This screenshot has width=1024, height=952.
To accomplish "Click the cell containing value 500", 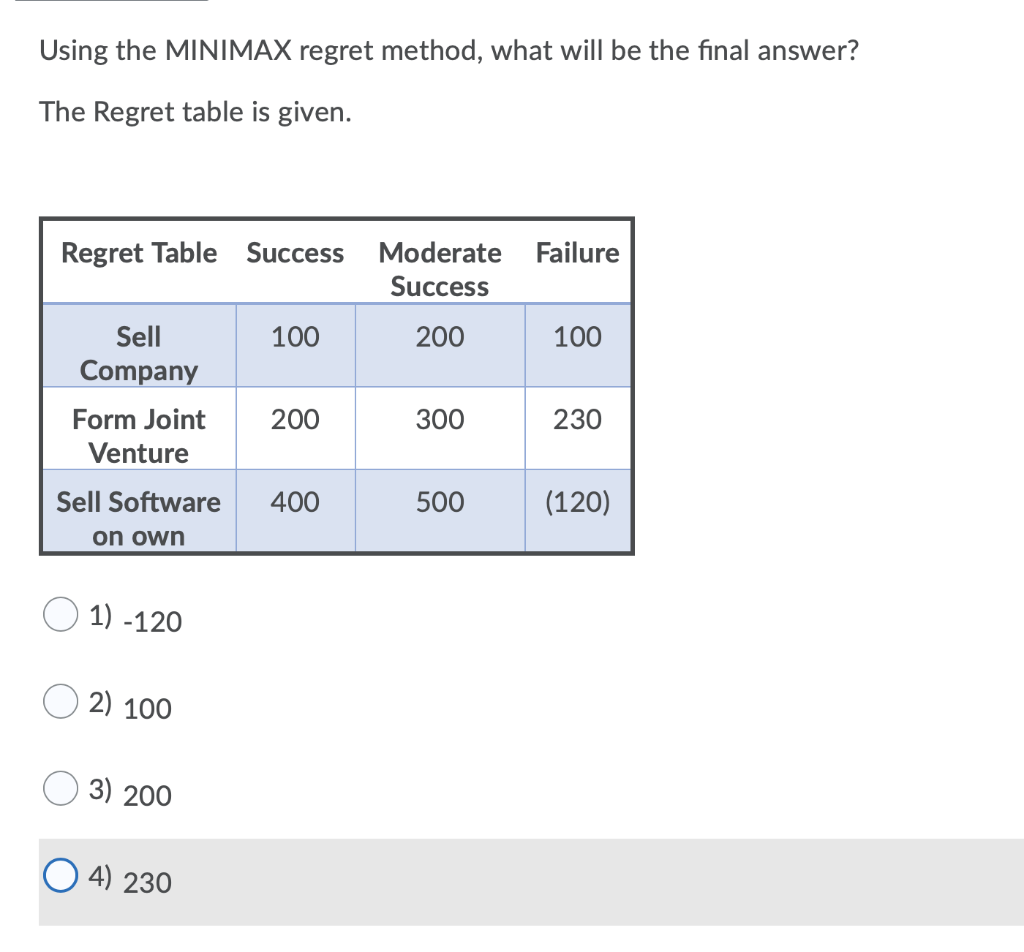I will (x=439, y=502).
